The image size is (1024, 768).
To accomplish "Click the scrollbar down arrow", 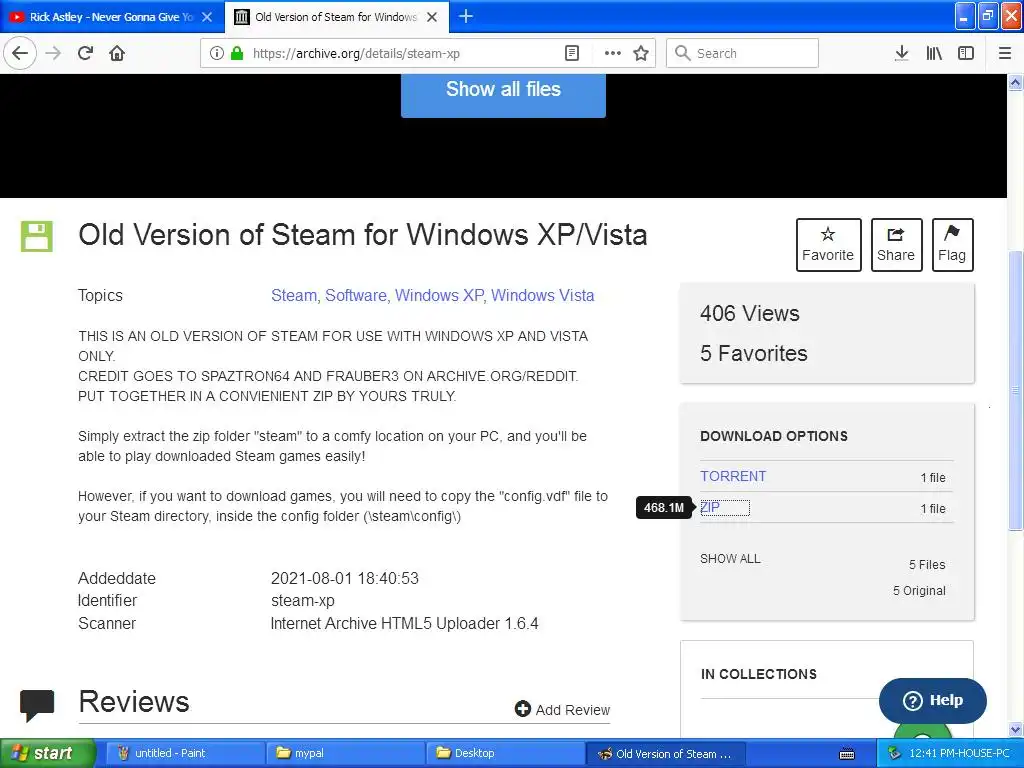I will click(x=1015, y=729).
